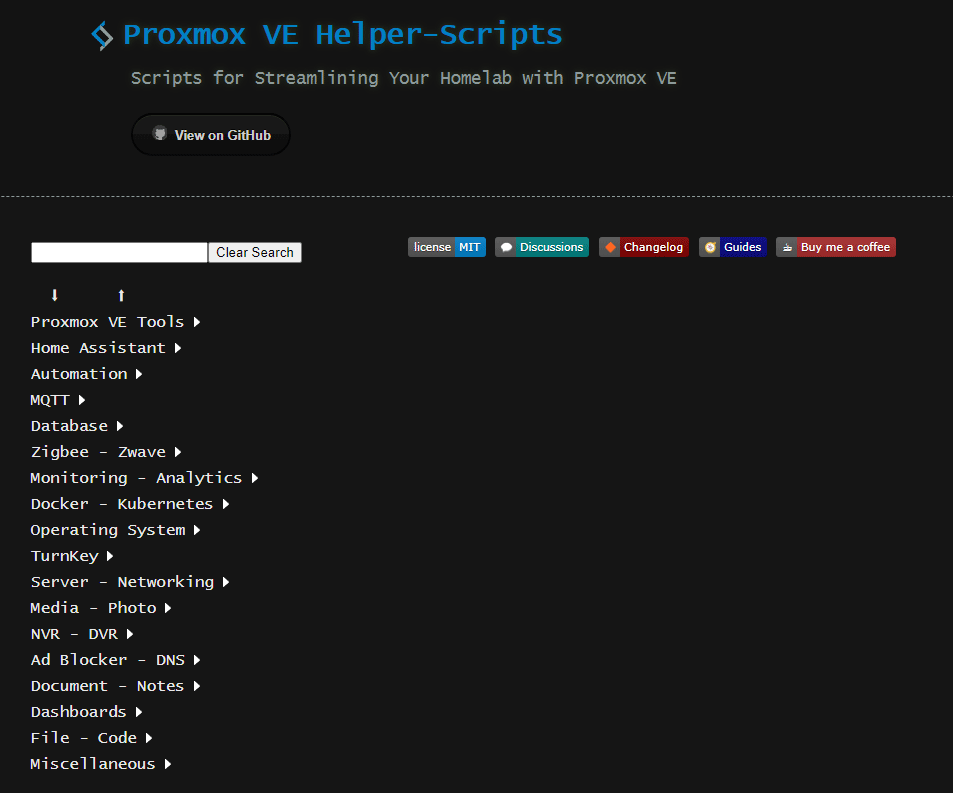Open Buy me a coffee link
The width and height of the screenshot is (953, 793).
point(836,247)
